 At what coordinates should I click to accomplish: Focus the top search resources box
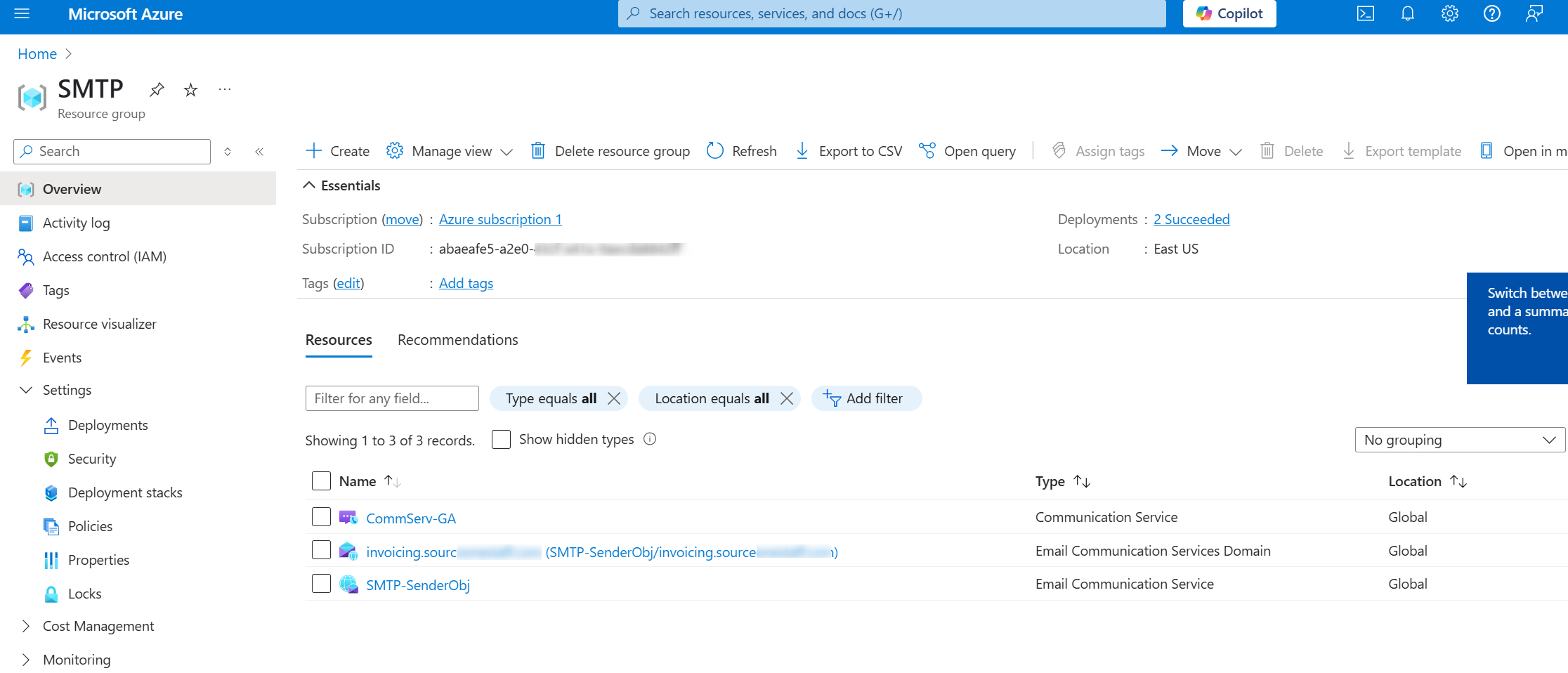click(x=892, y=13)
